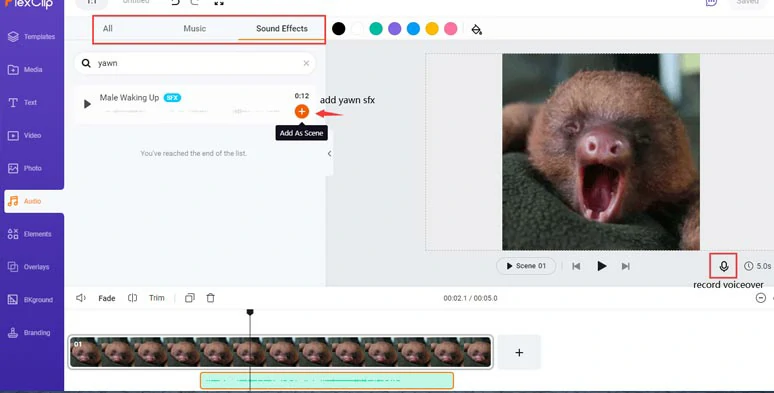Click the search magnifier icon
The width and height of the screenshot is (774, 393).
coord(86,63)
